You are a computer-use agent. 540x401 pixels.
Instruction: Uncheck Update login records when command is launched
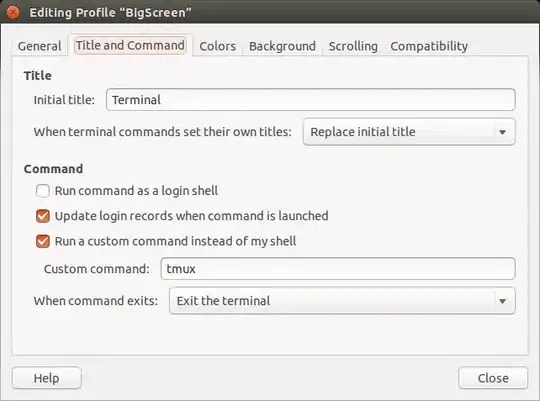(x=43, y=216)
